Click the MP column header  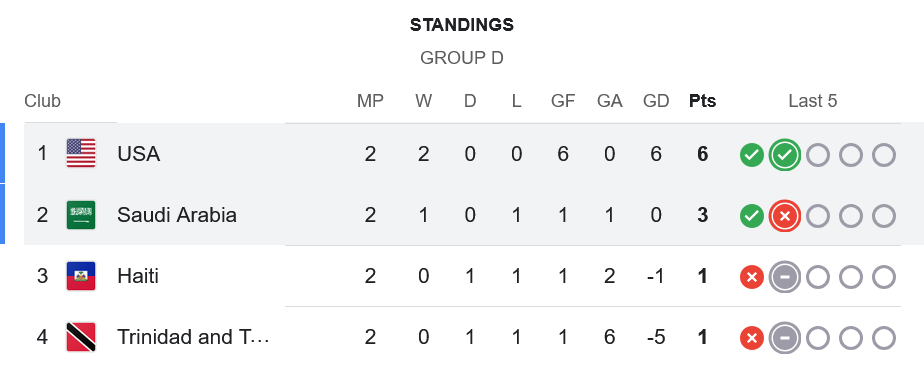[370, 101]
